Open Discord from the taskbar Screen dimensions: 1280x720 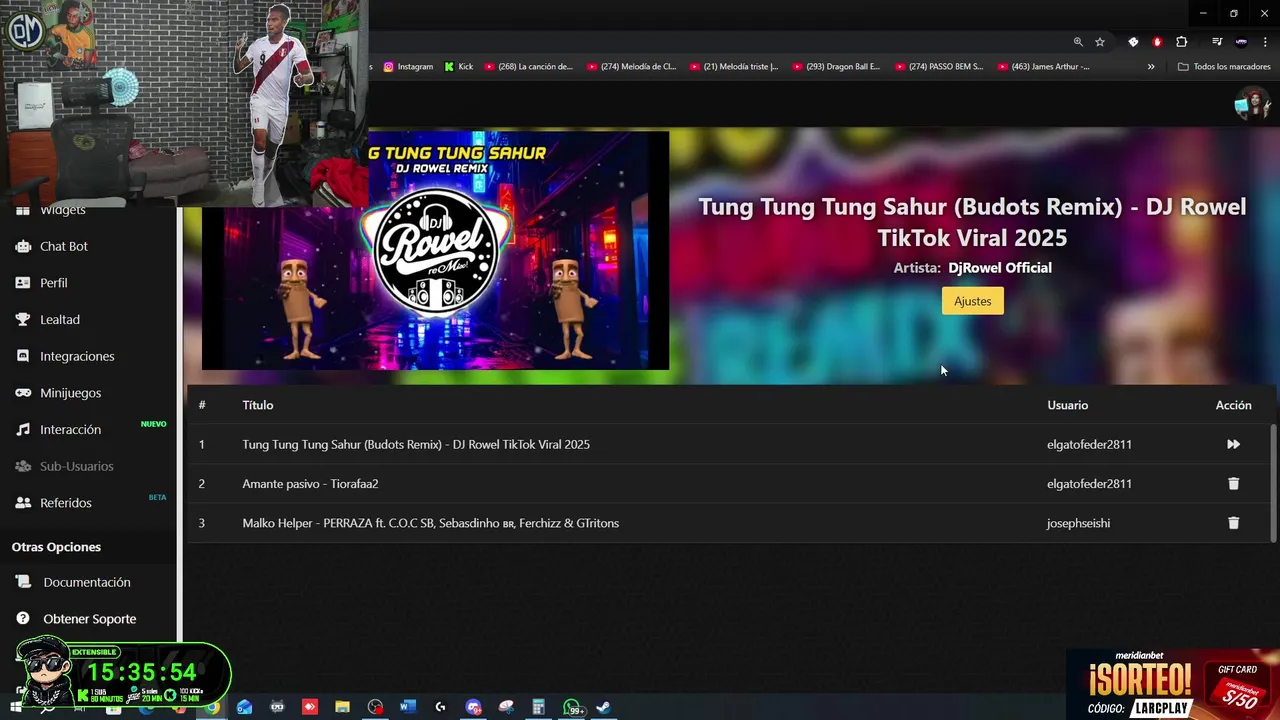coord(473,707)
